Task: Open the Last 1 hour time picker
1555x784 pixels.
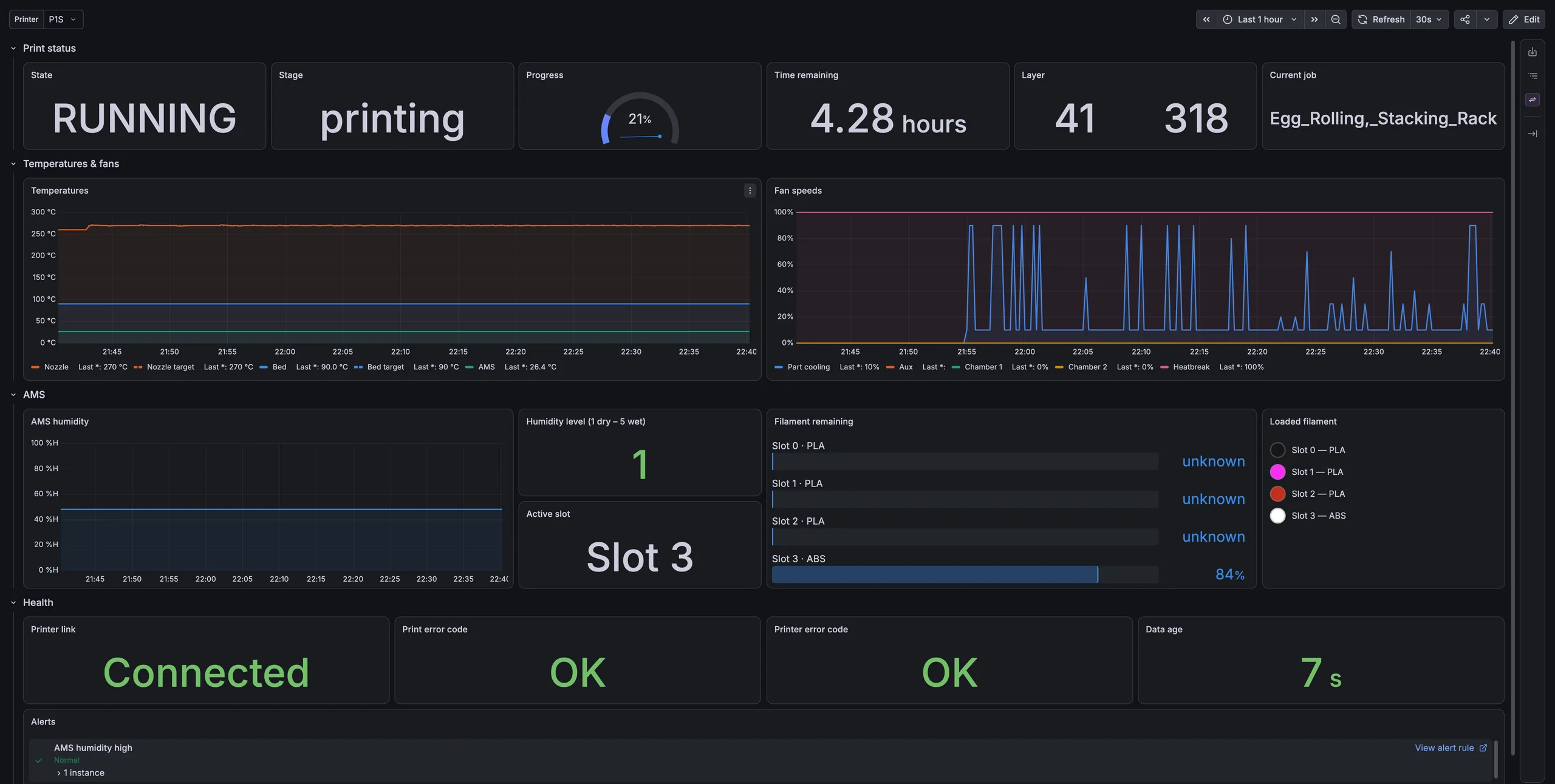Action: (x=1260, y=19)
